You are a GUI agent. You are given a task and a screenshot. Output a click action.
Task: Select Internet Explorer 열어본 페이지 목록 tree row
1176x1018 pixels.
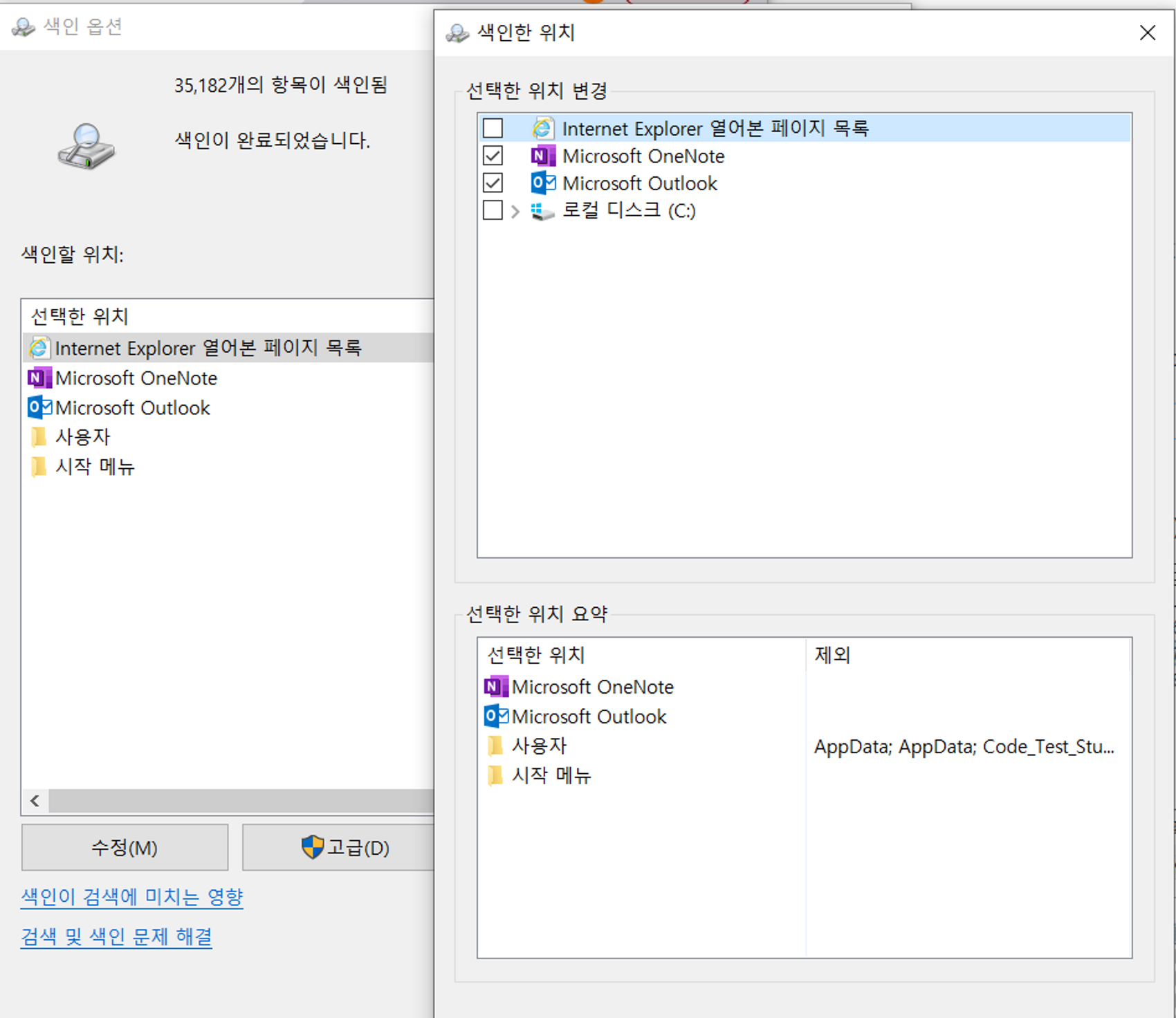[805, 128]
